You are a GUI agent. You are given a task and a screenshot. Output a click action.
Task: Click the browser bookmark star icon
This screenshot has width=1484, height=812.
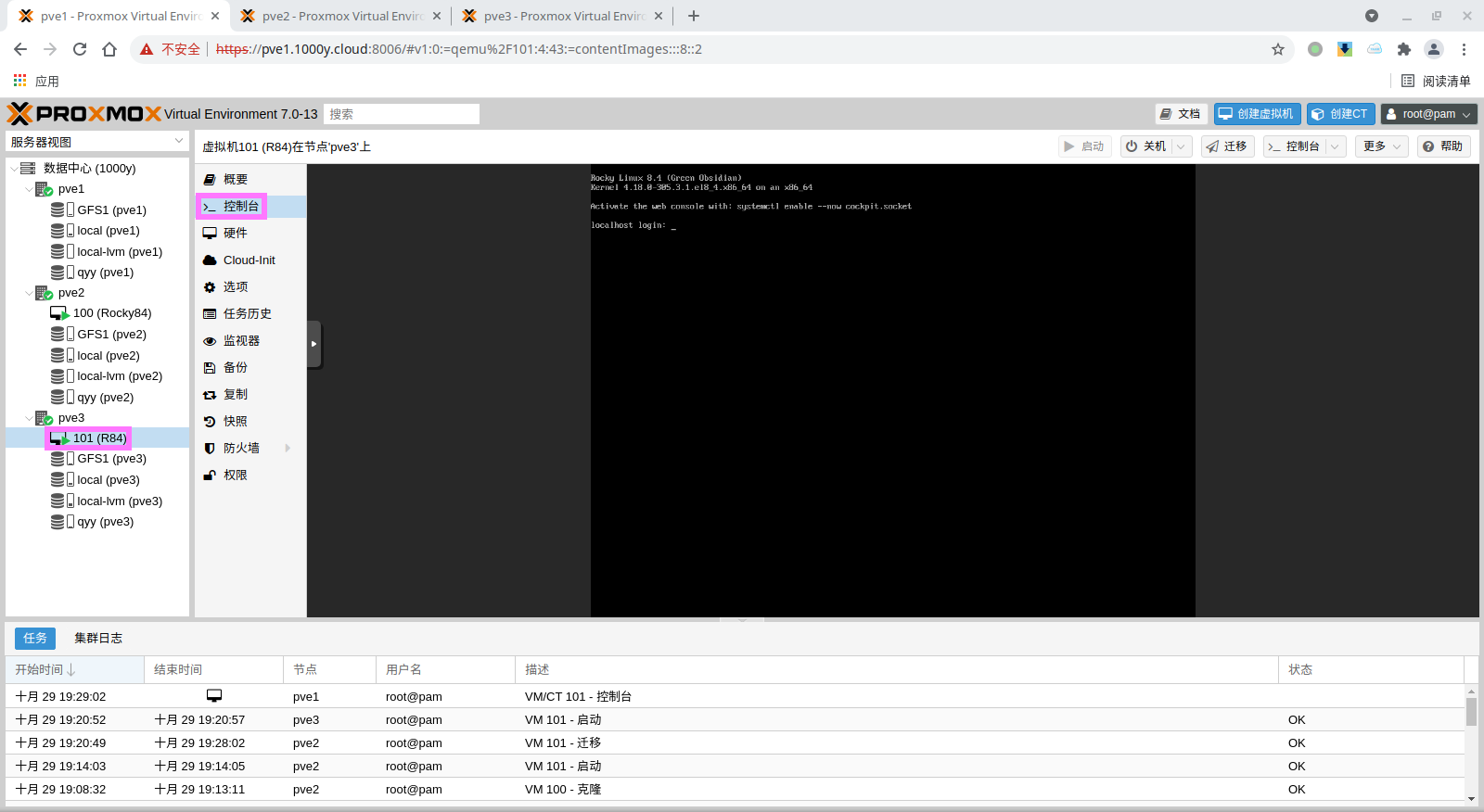coord(1278,49)
